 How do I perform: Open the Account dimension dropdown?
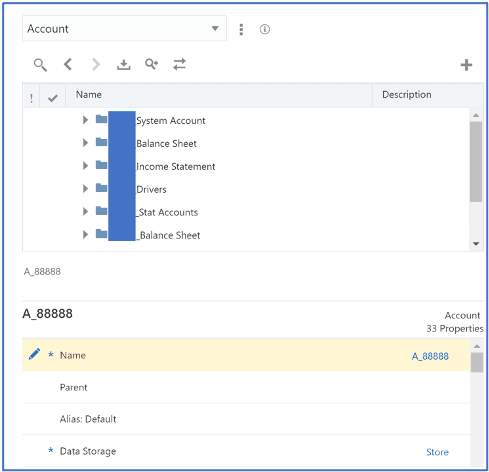(124, 28)
